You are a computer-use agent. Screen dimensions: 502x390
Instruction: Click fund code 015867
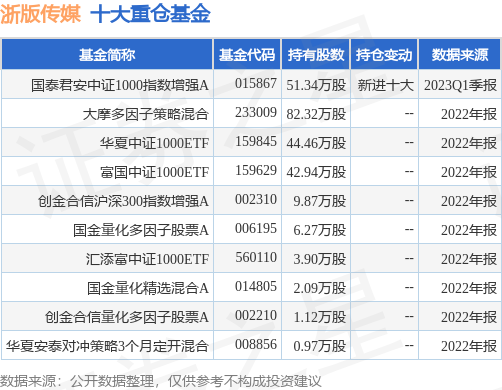click(256, 83)
